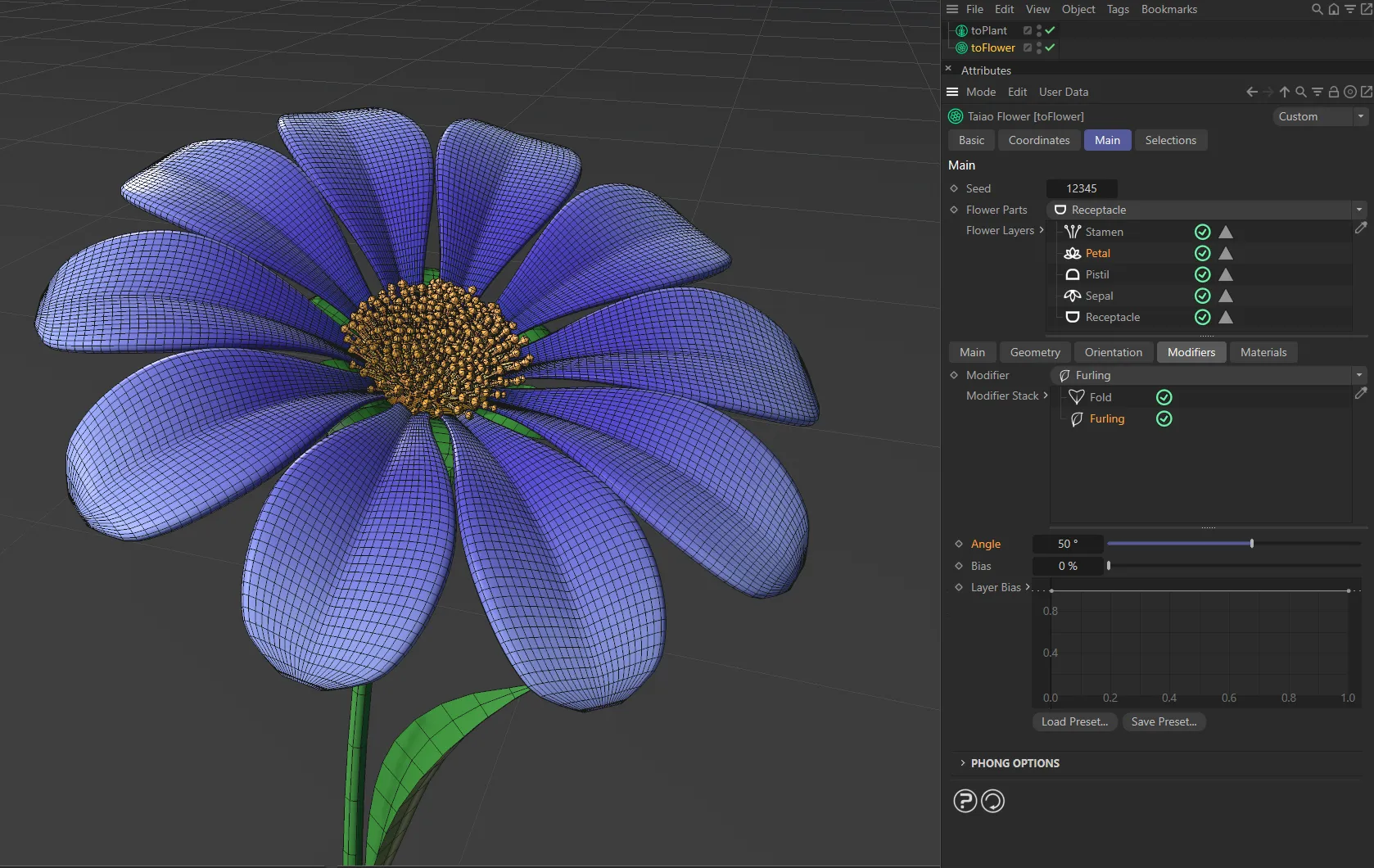1374x868 pixels.
Task: Open the Bookmarks menu
Action: pyautogui.click(x=1168, y=9)
